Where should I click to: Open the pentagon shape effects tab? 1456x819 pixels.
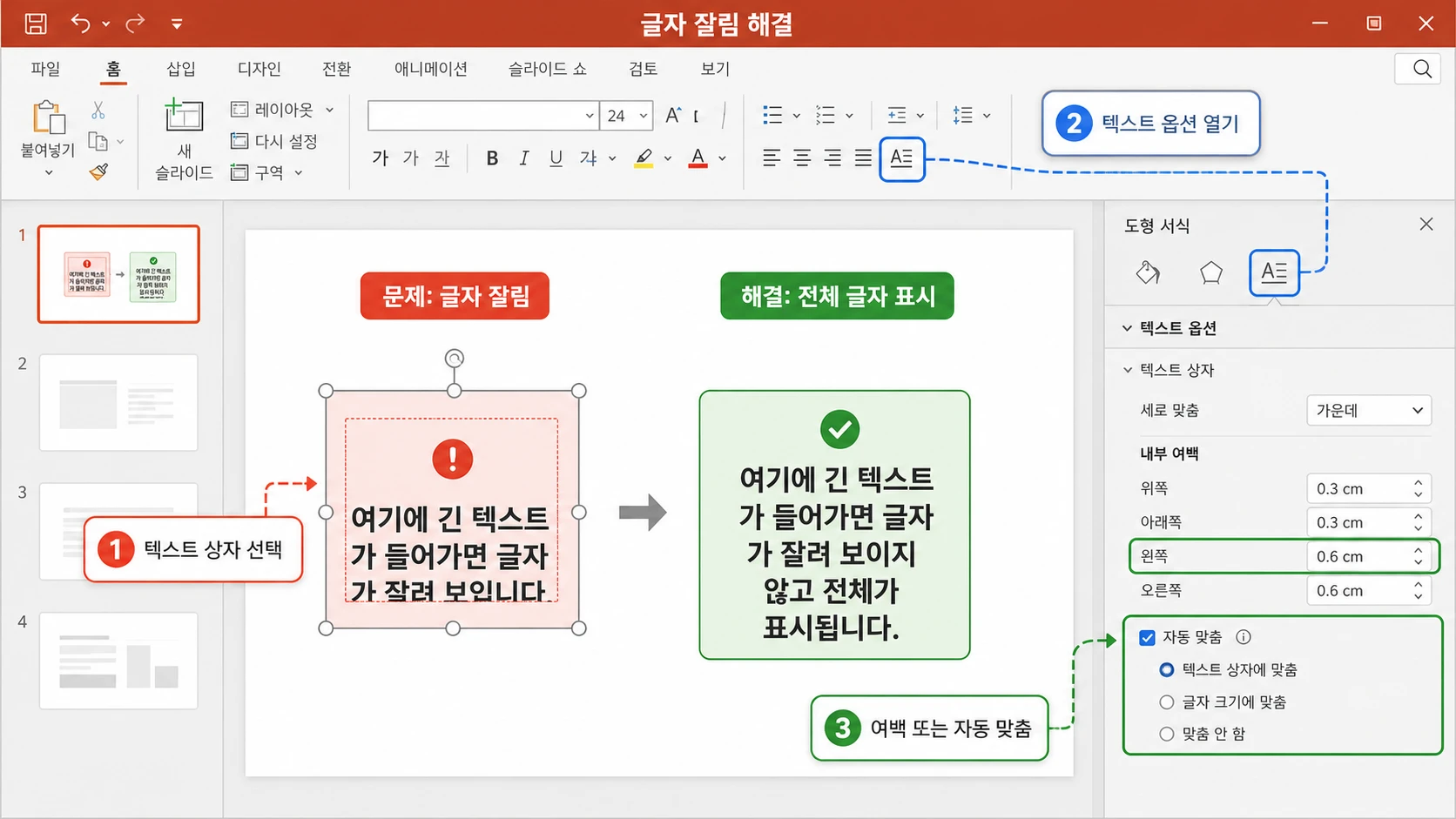click(x=1211, y=272)
